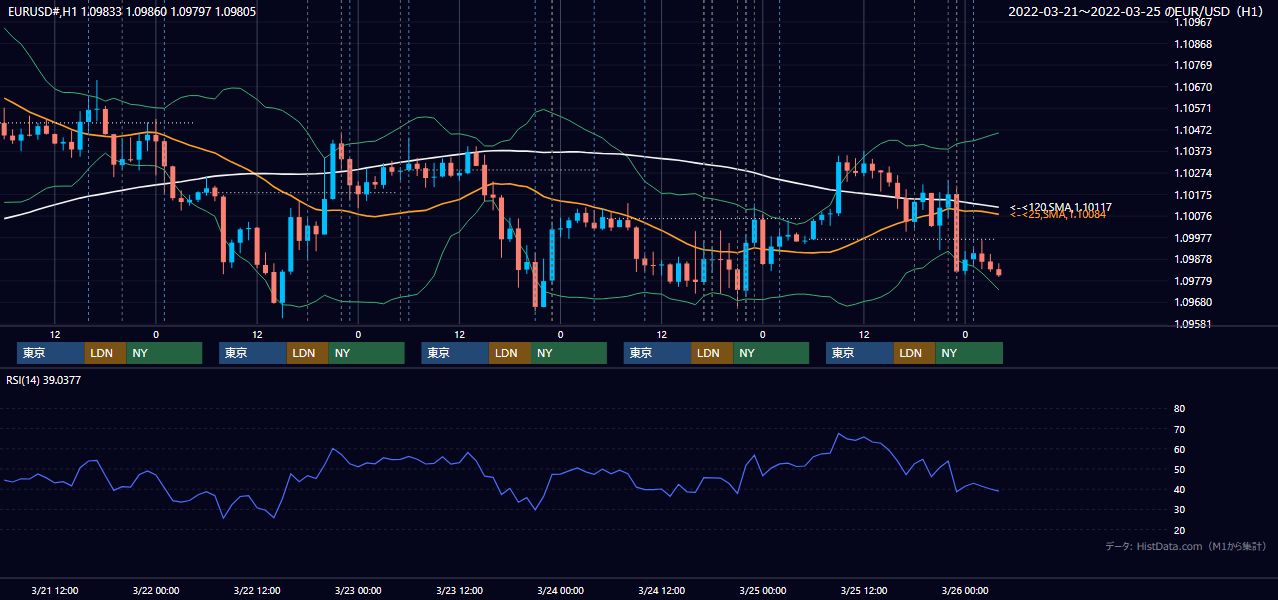Click the 3/24 12:00 date label
The width and height of the screenshot is (1278, 600).
click(661, 591)
